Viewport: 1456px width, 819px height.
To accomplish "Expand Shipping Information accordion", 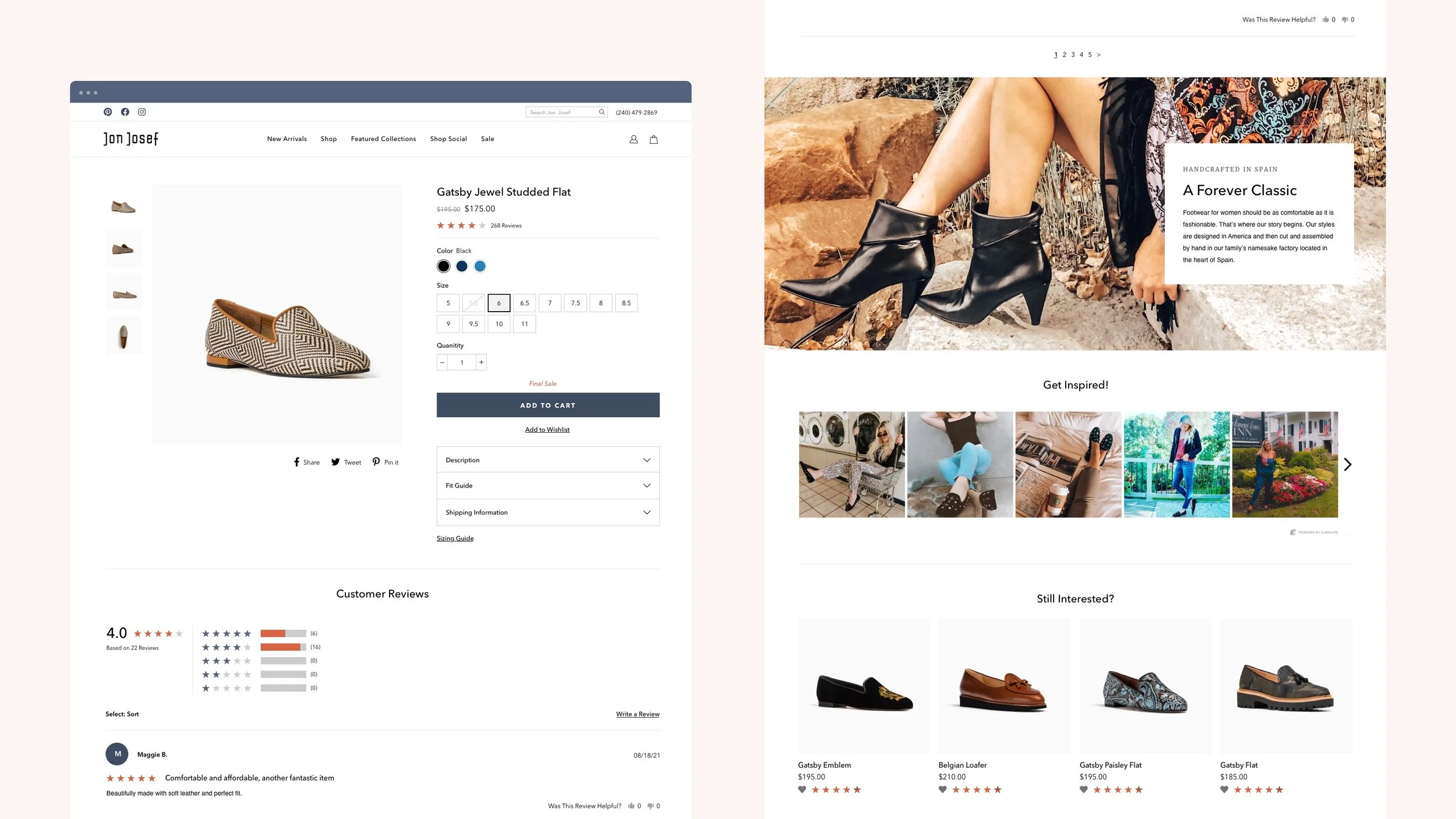I will (547, 513).
